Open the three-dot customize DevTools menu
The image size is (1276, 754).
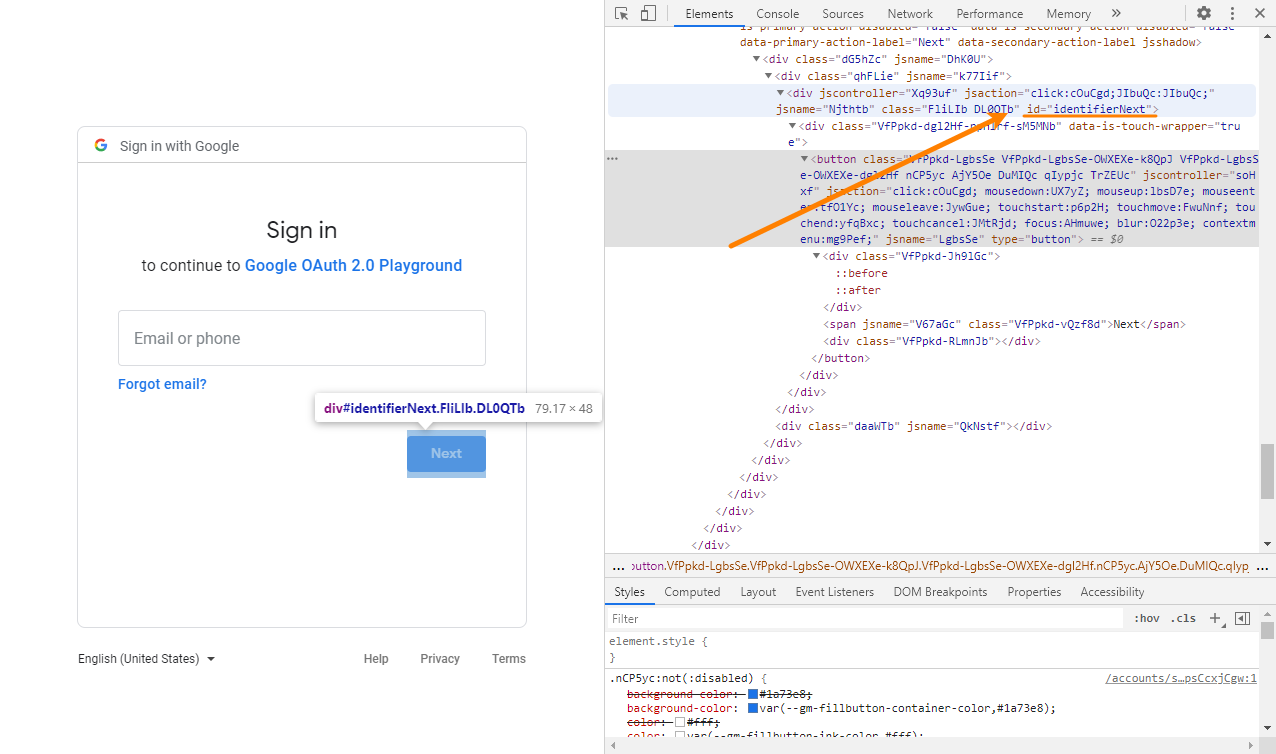pos(1232,13)
